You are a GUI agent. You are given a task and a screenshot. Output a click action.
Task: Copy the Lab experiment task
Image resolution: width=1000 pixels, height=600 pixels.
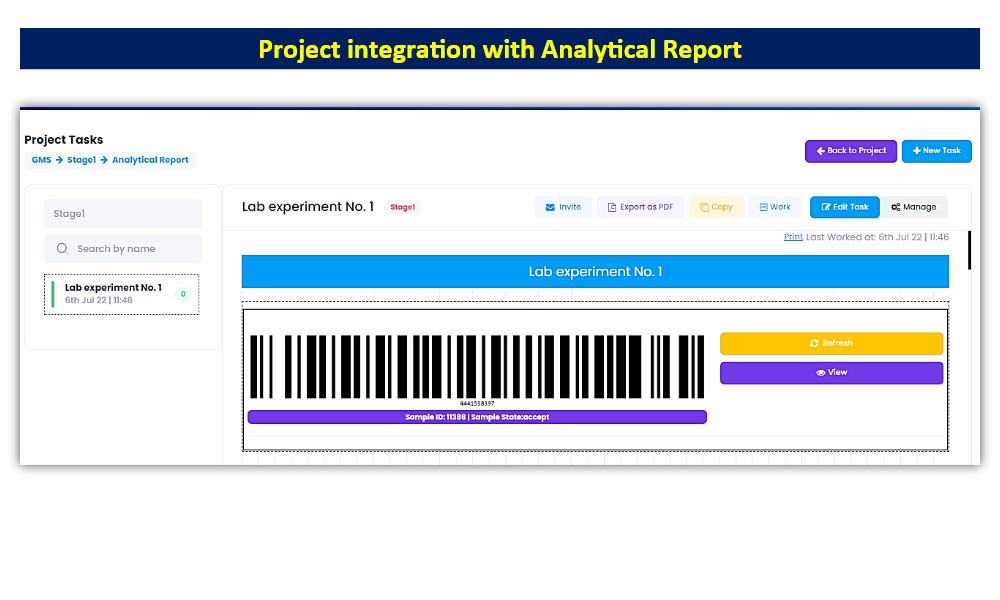(716, 207)
